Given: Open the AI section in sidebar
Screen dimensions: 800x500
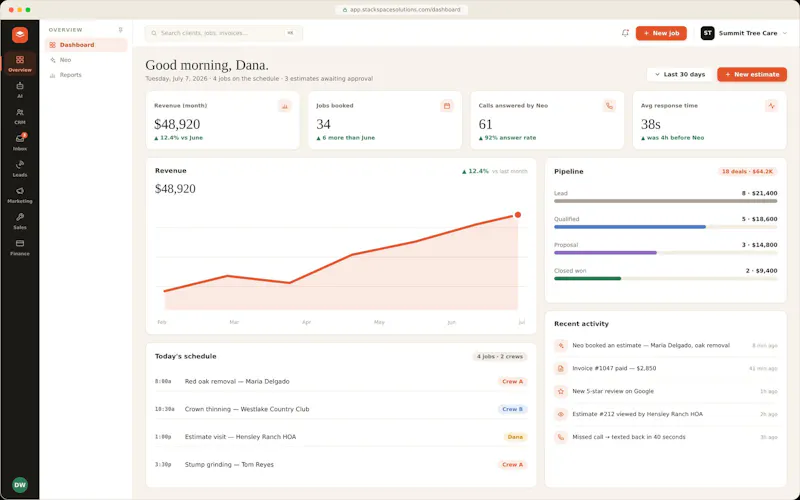Looking at the screenshot, I should pos(20,90).
